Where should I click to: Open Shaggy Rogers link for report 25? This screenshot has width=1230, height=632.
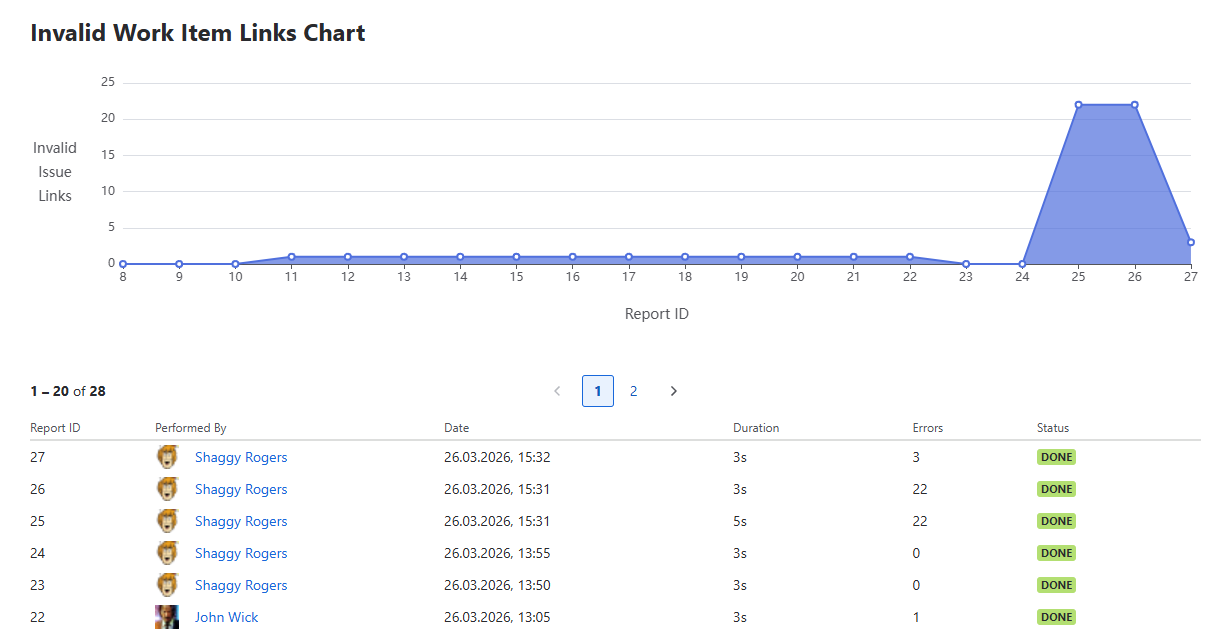pos(241,521)
